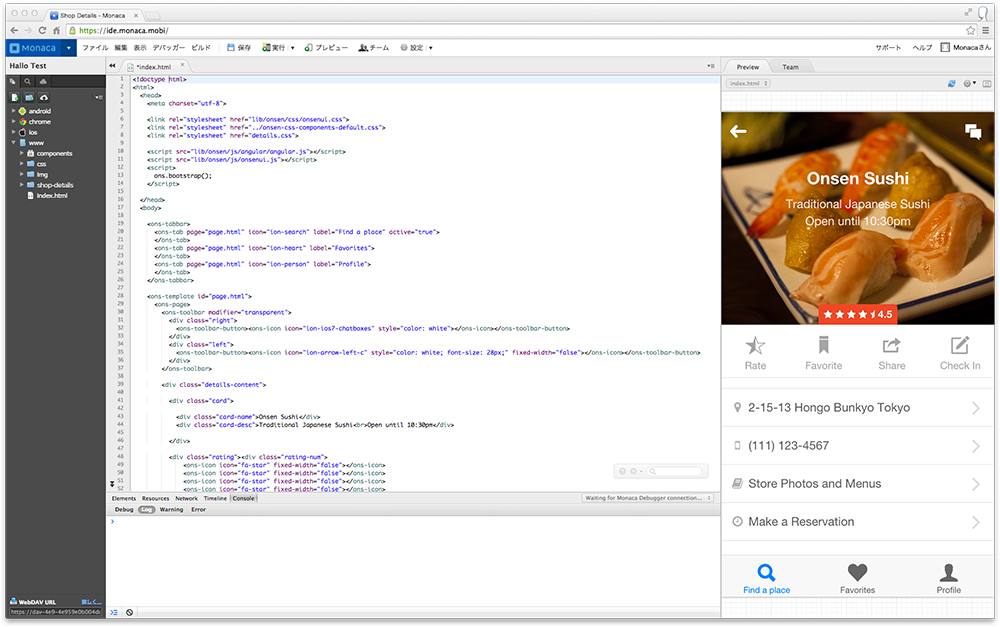1000x627 pixels.
Task: Tap the Check In icon
Action: point(959,346)
